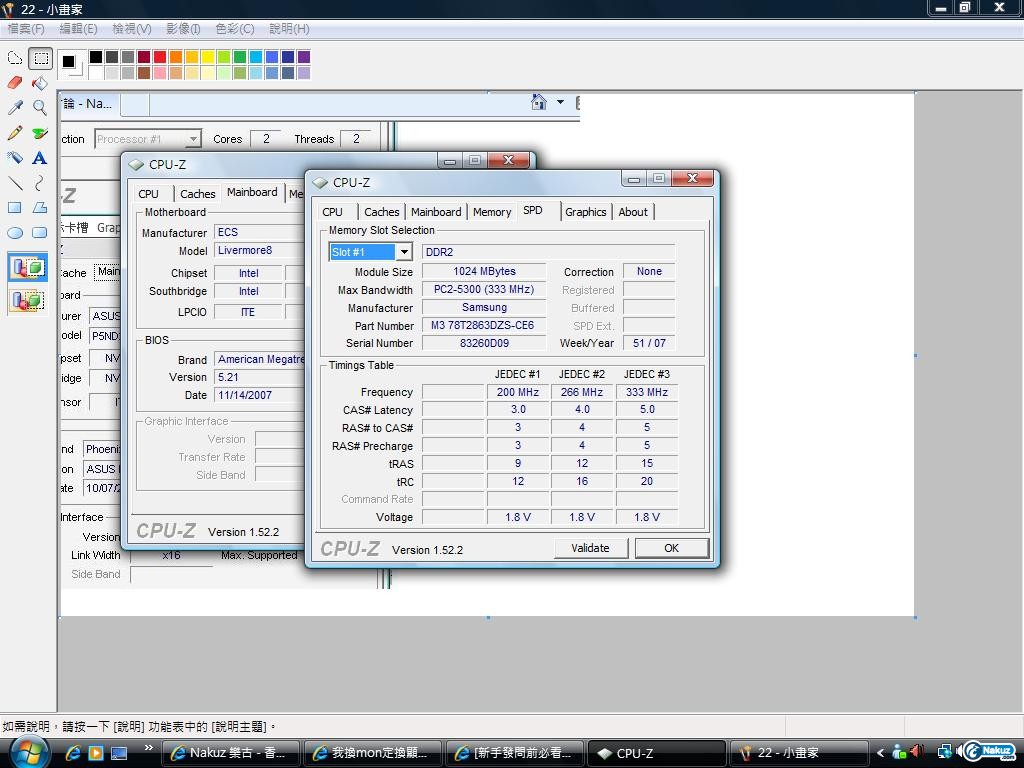Pick the Magnifier zoom tool

tap(40, 108)
